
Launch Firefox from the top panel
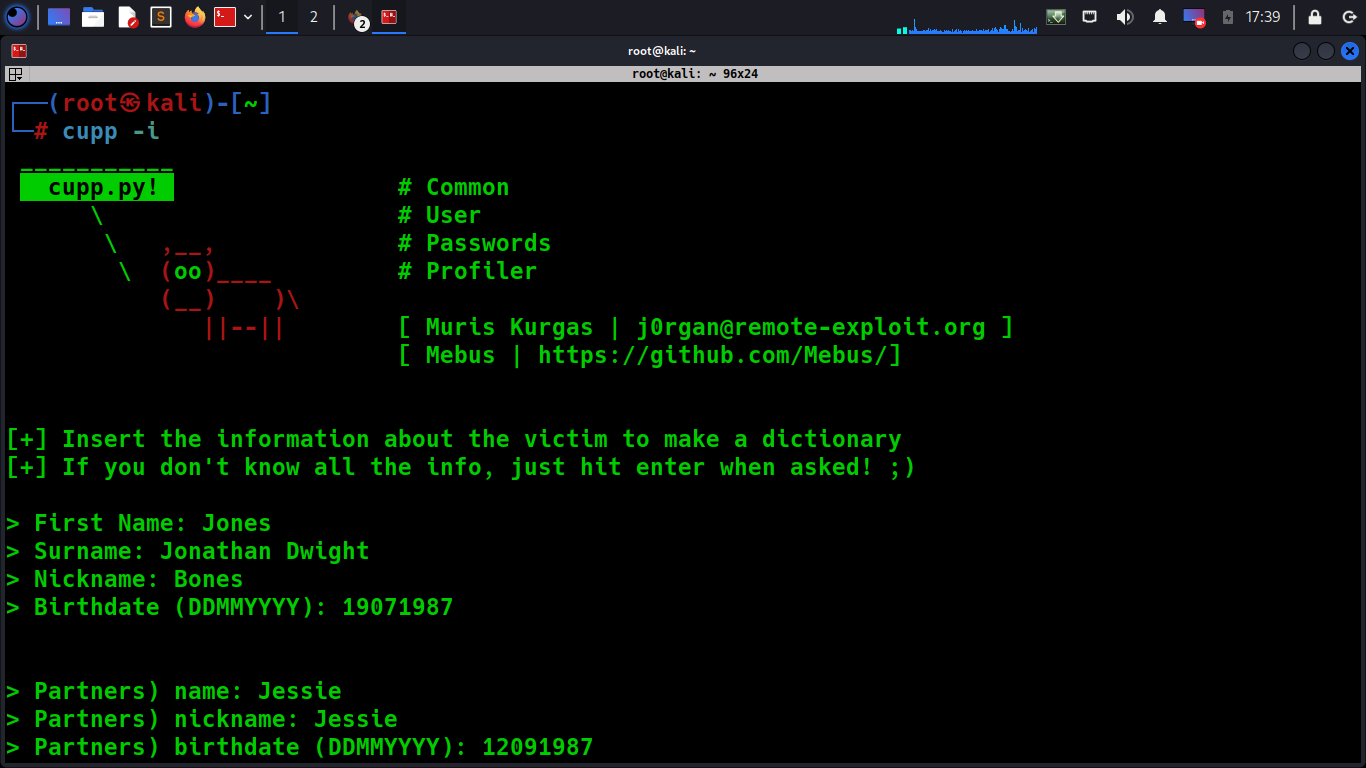[x=194, y=17]
